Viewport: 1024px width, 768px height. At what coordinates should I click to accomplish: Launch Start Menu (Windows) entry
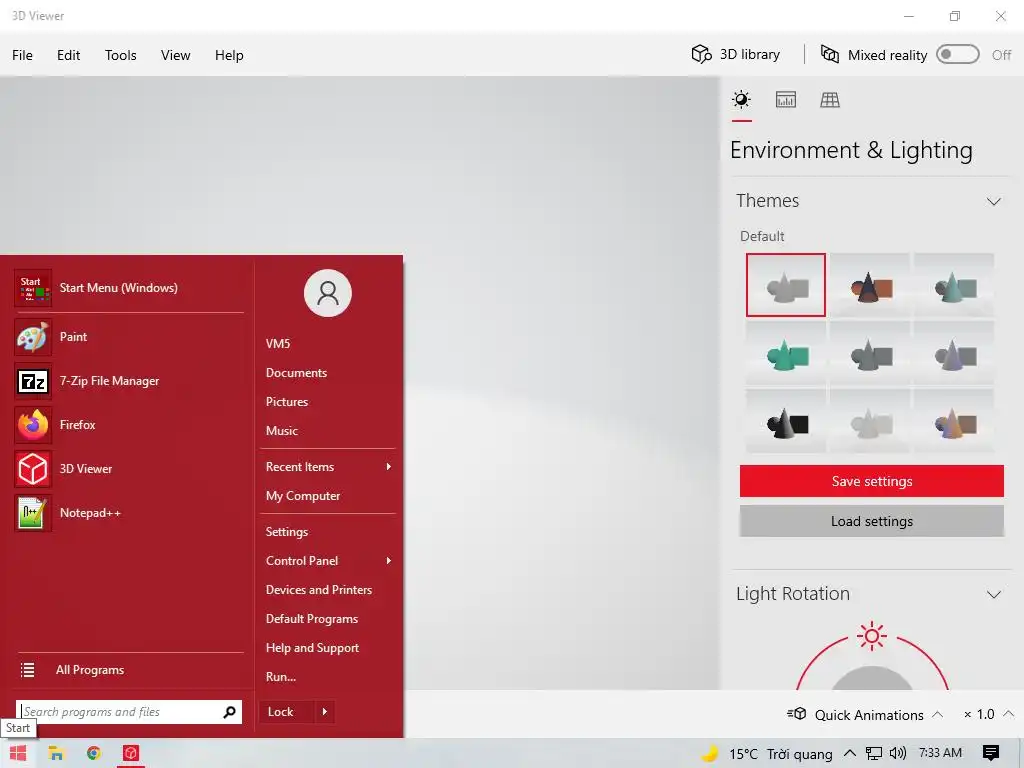(x=129, y=288)
